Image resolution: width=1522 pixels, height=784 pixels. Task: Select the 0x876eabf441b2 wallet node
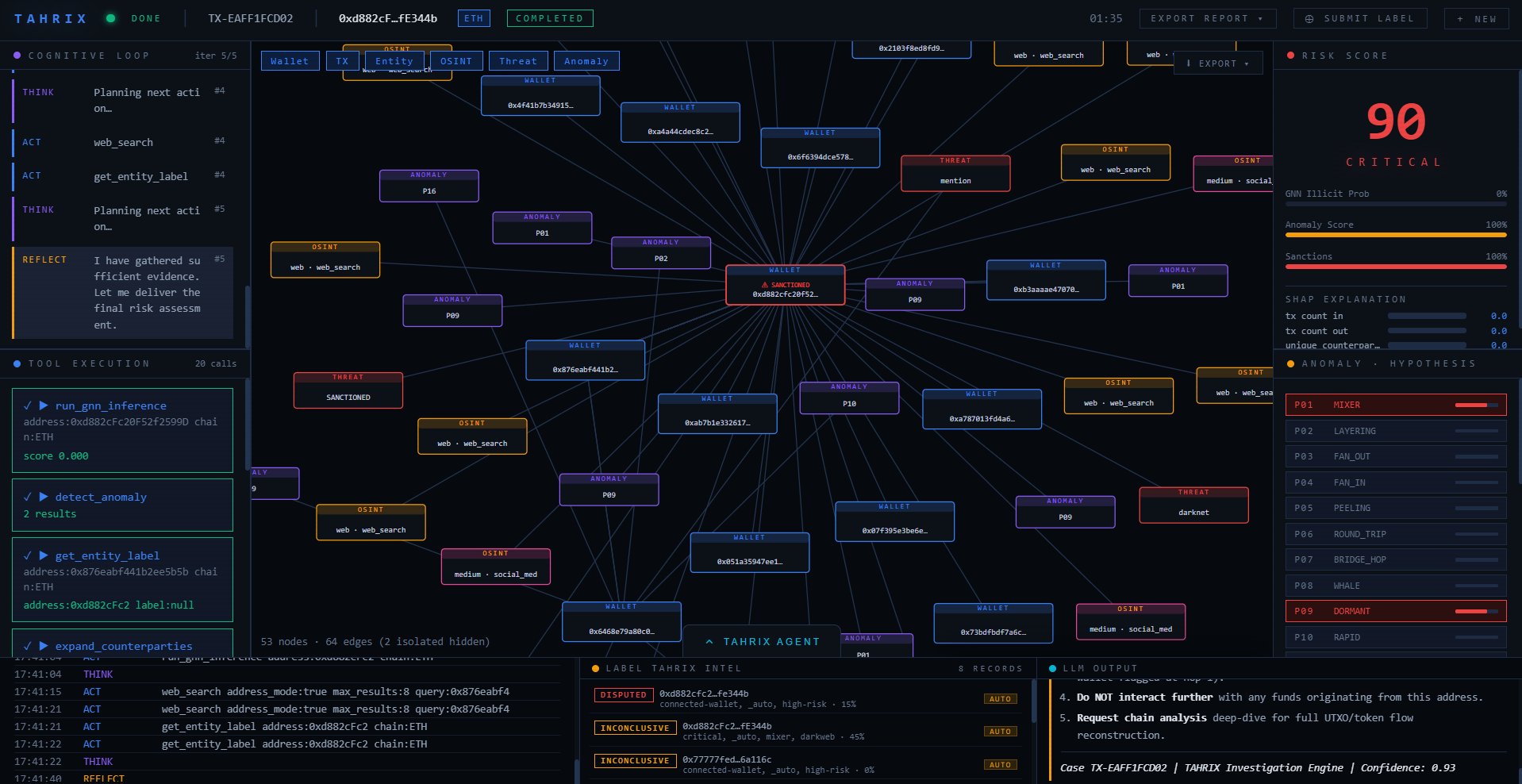[x=585, y=360]
